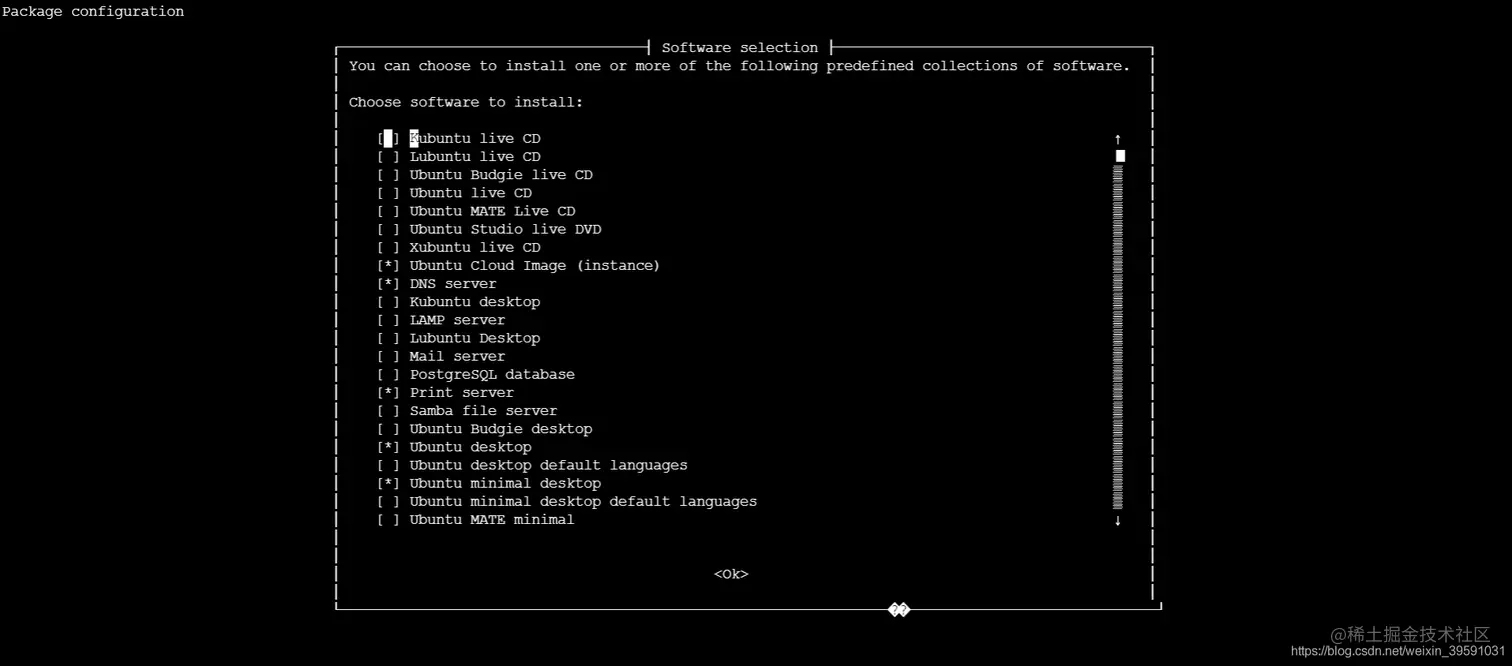Uncheck the Ubuntu Cloud Image (instance) box
This screenshot has height=666, width=1512.
(x=389, y=266)
